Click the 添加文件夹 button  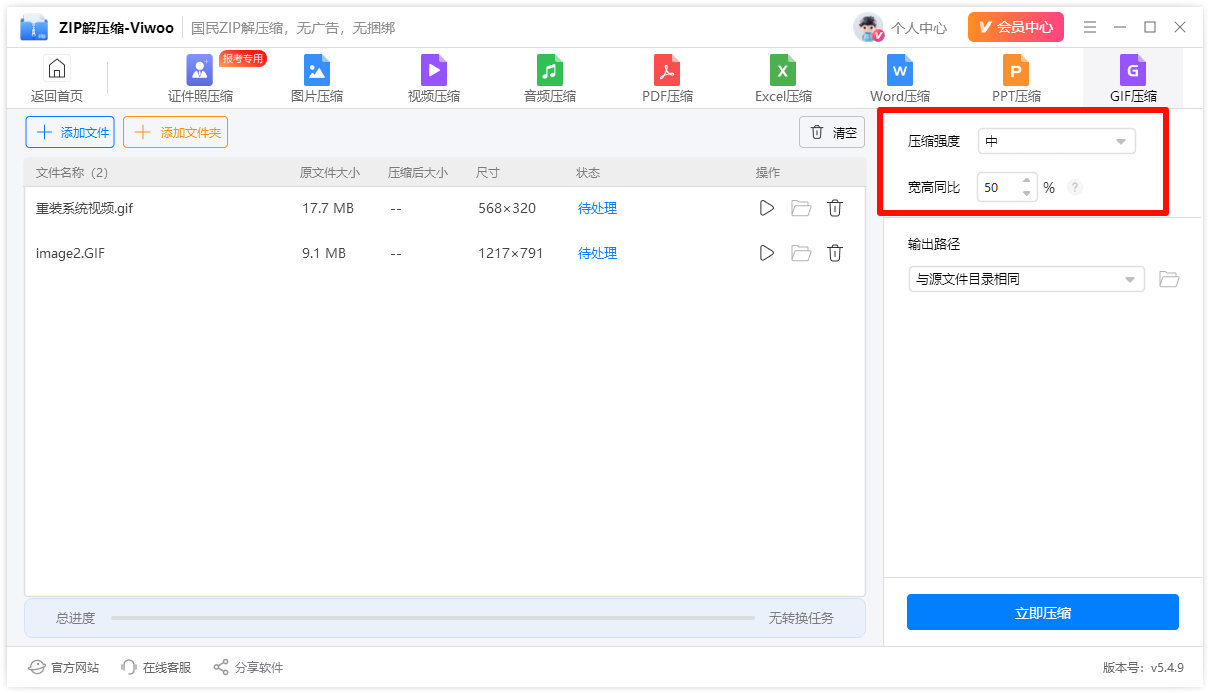(x=176, y=132)
